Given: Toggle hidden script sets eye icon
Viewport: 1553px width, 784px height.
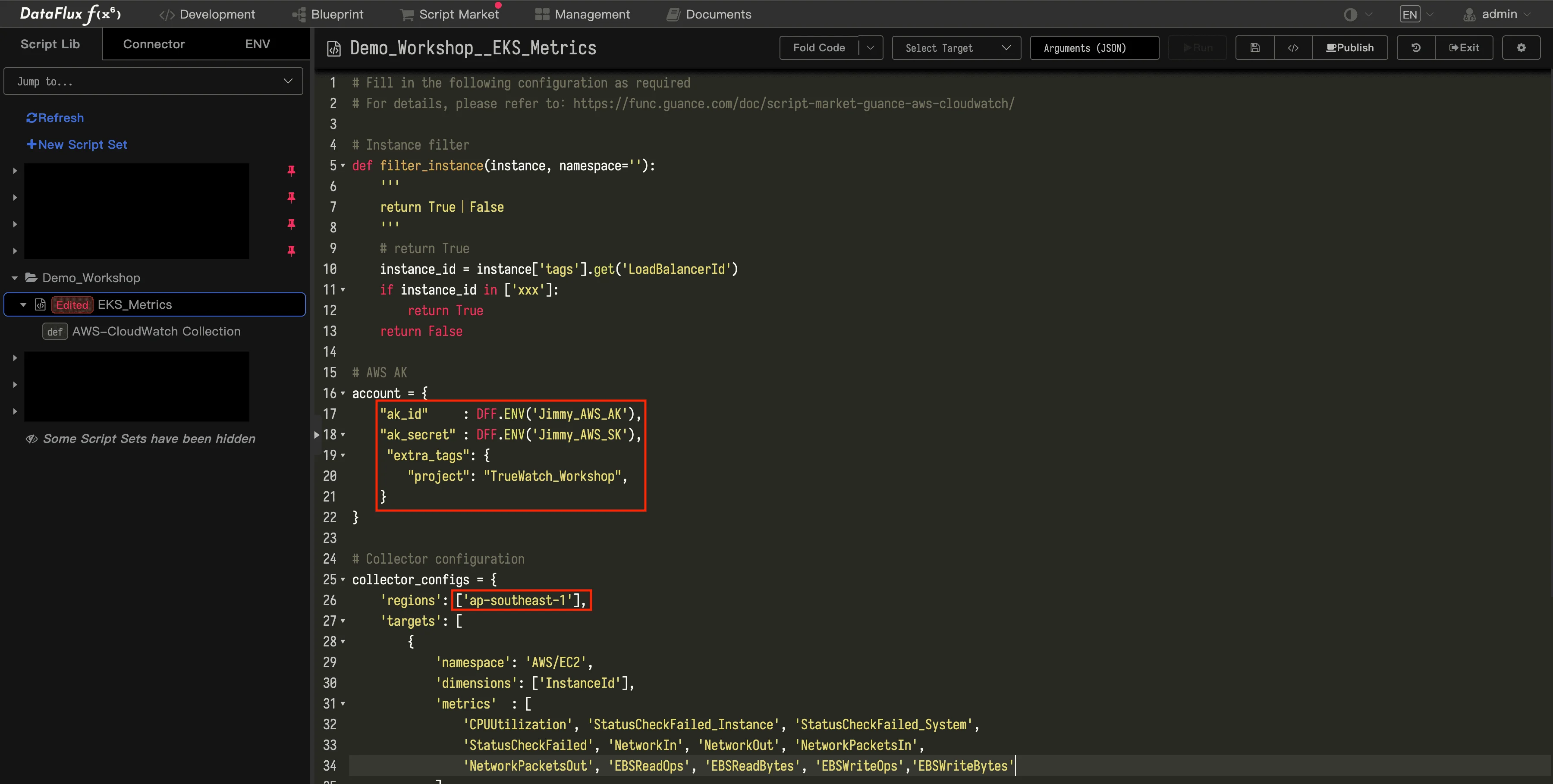Looking at the screenshot, I should click(31, 439).
